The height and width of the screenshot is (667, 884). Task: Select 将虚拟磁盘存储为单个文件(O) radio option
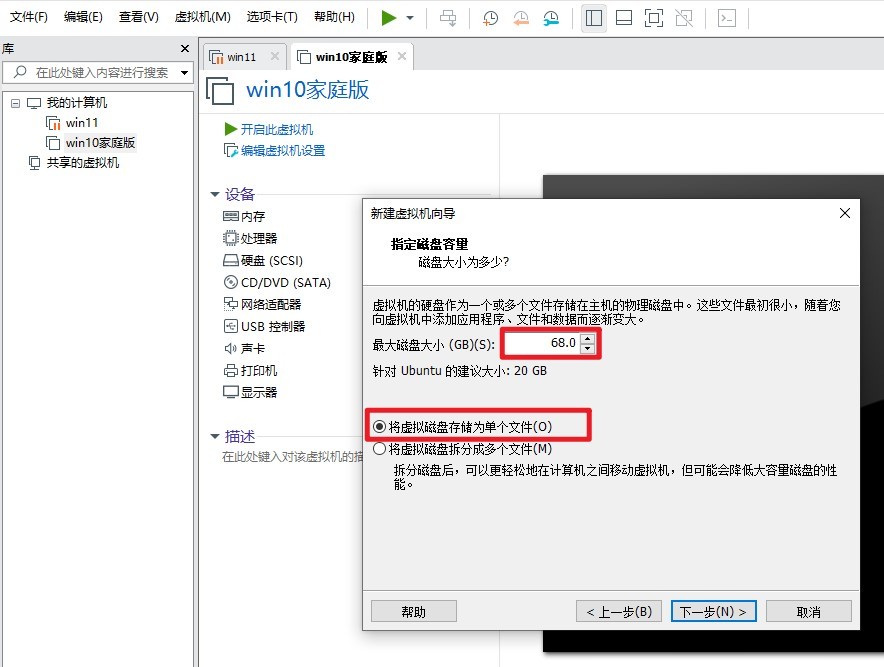click(462, 427)
